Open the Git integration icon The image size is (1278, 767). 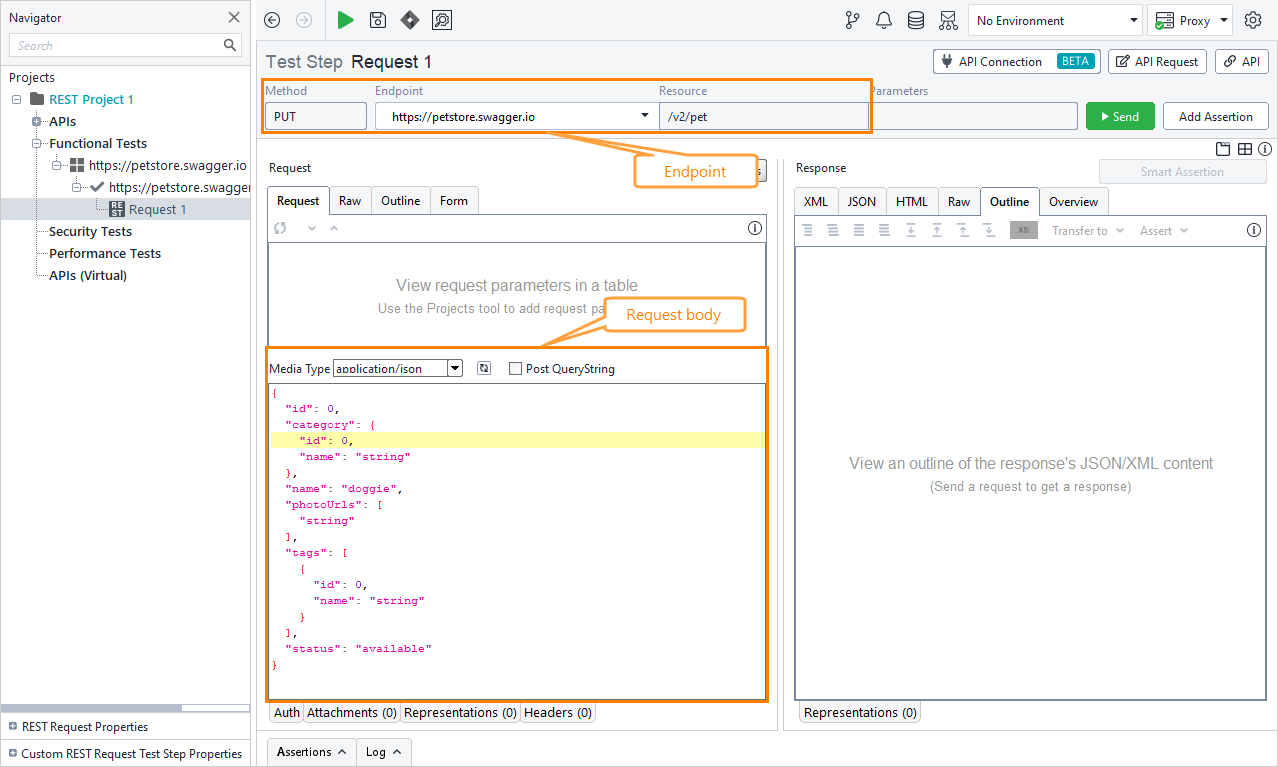coord(852,20)
